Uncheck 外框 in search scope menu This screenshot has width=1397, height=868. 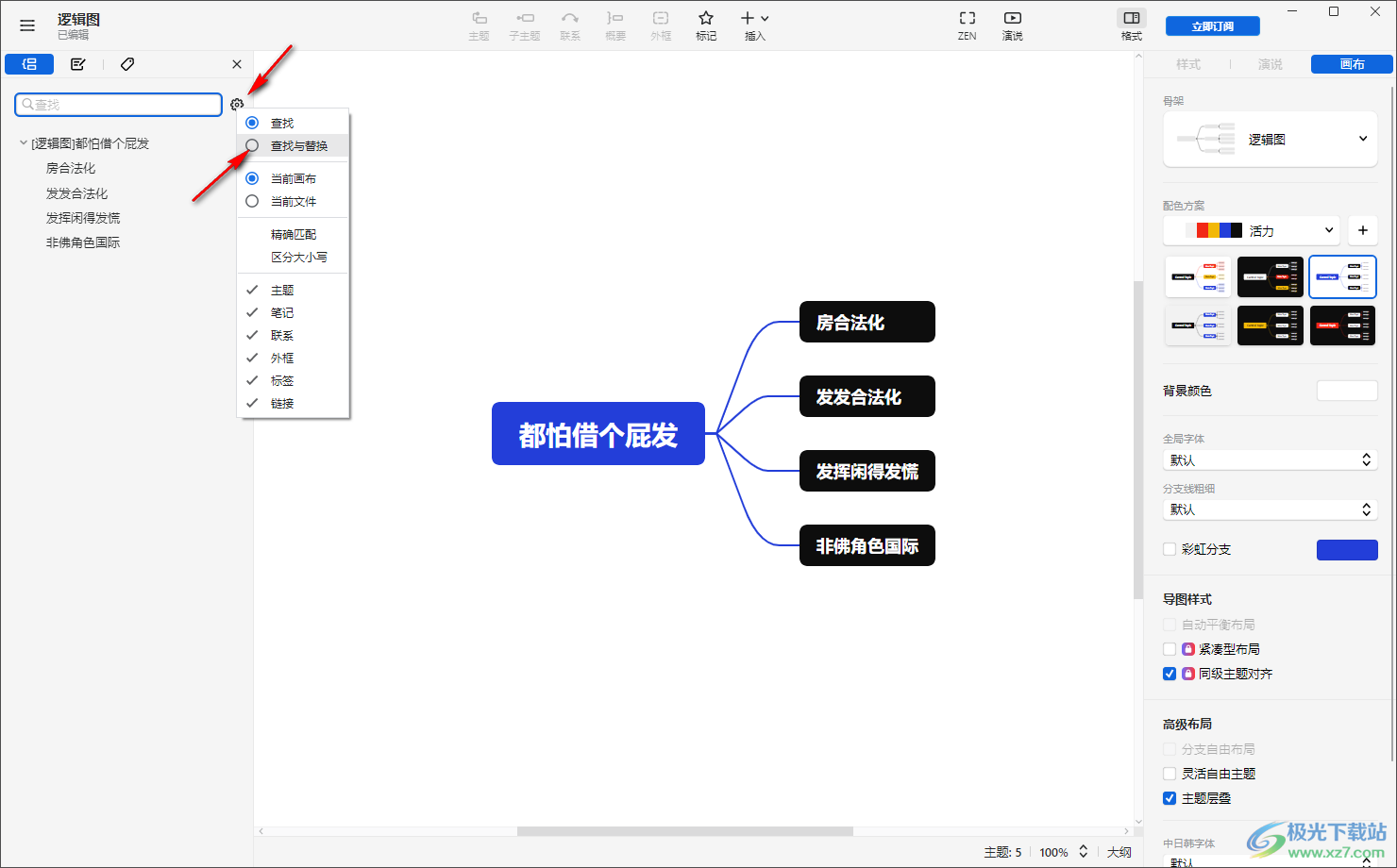point(293,358)
